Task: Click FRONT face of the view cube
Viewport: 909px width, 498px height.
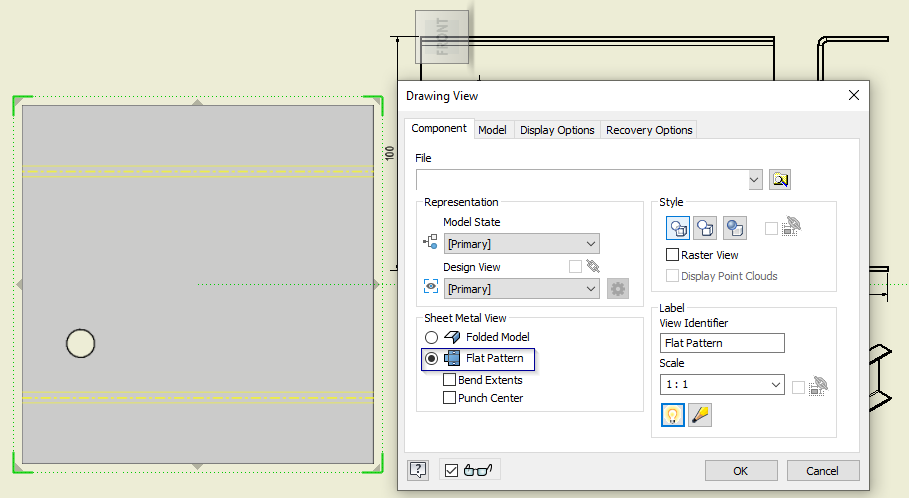Action: pyautogui.click(x=442, y=37)
